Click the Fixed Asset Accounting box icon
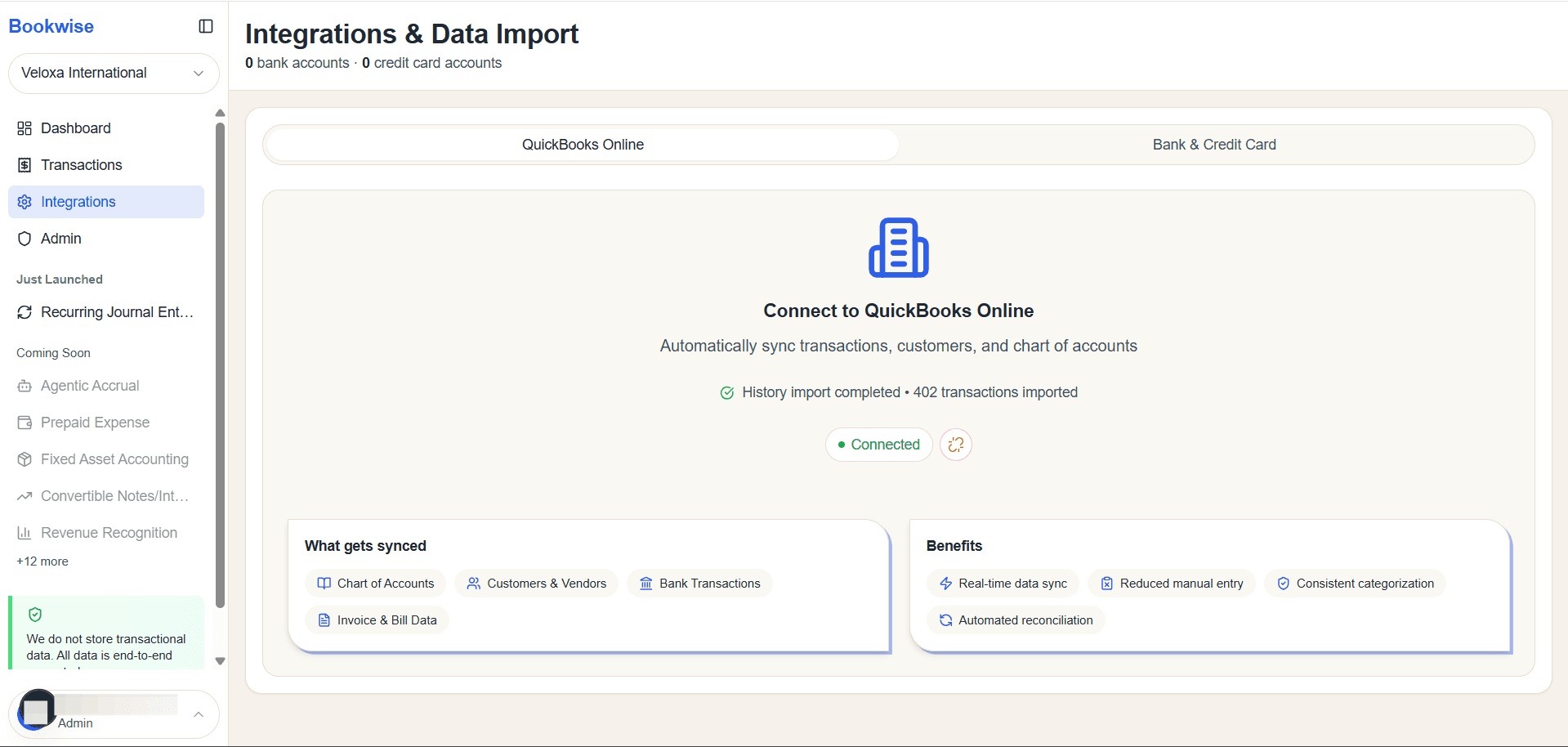Viewport: 1568px width, 747px height. [25, 459]
